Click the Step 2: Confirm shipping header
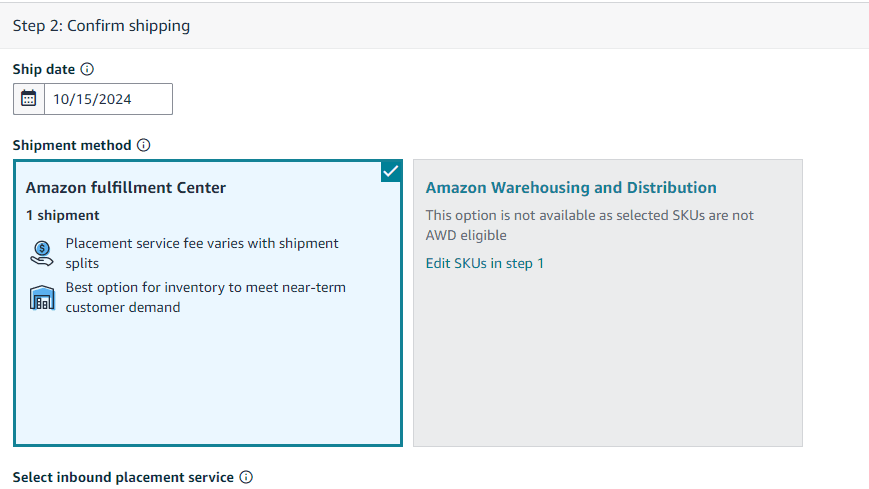This screenshot has height=489, width=869. (x=101, y=26)
